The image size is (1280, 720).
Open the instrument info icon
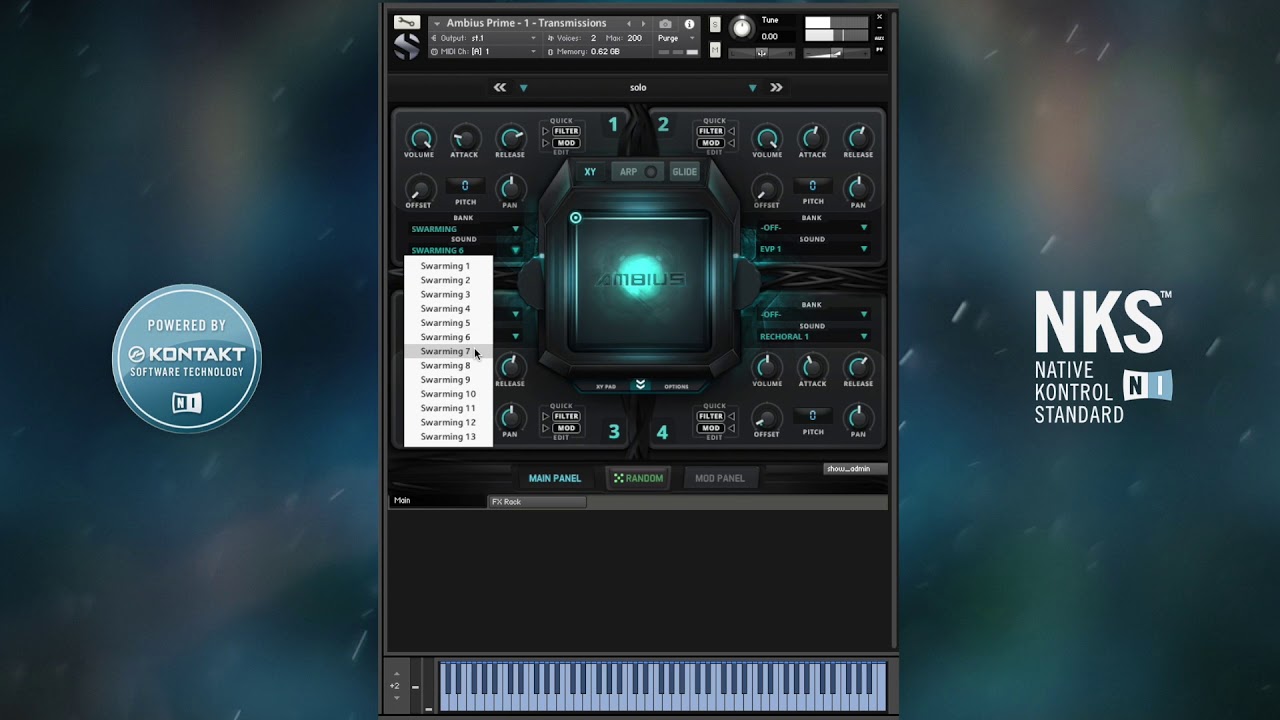pyautogui.click(x=689, y=23)
